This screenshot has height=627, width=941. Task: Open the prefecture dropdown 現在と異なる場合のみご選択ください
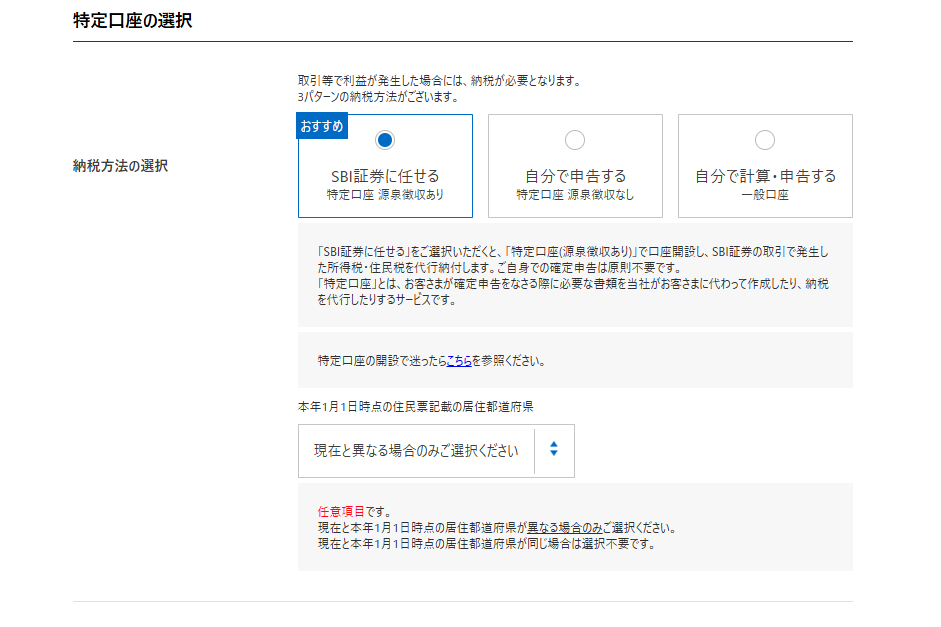click(x=436, y=451)
